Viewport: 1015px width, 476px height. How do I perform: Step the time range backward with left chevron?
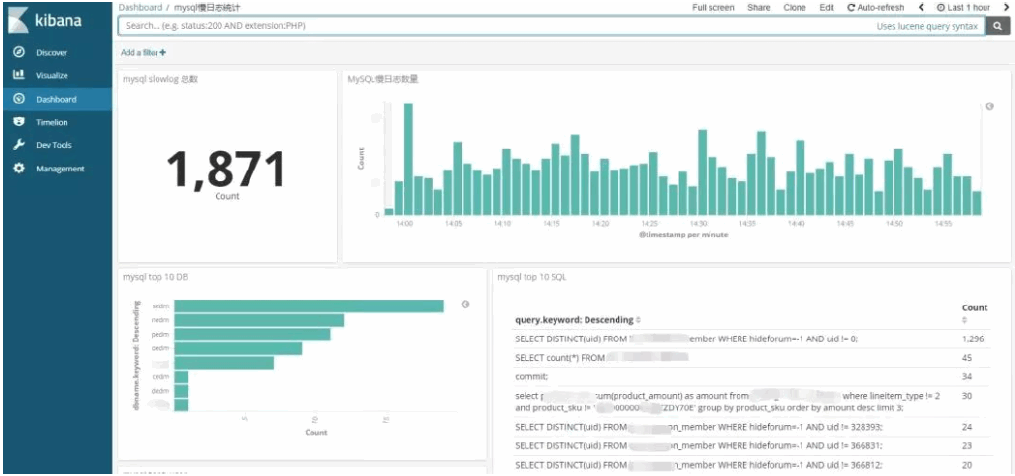click(920, 8)
